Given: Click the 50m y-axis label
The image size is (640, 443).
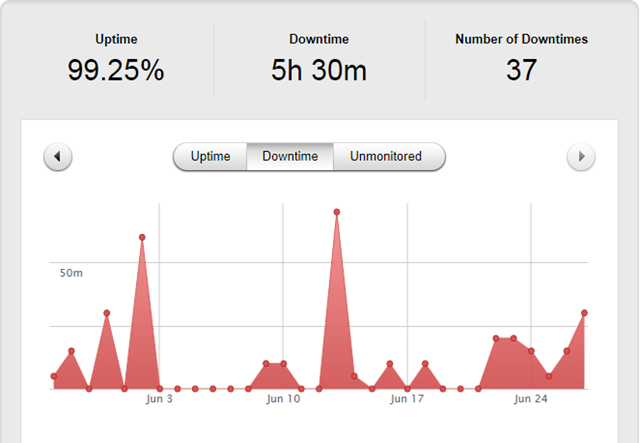Looking at the screenshot, I should (x=71, y=273).
